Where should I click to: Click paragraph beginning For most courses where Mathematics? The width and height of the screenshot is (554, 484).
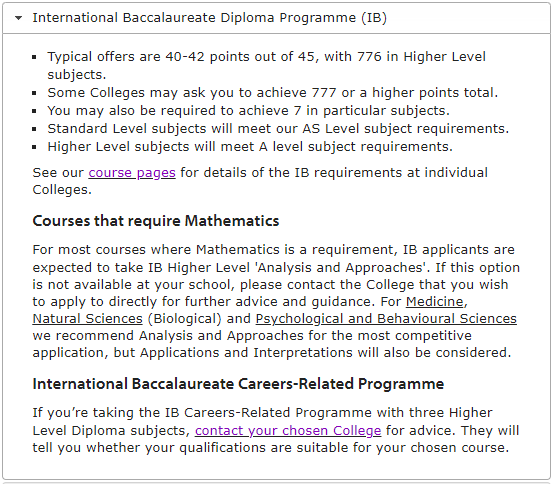point(276,301)
